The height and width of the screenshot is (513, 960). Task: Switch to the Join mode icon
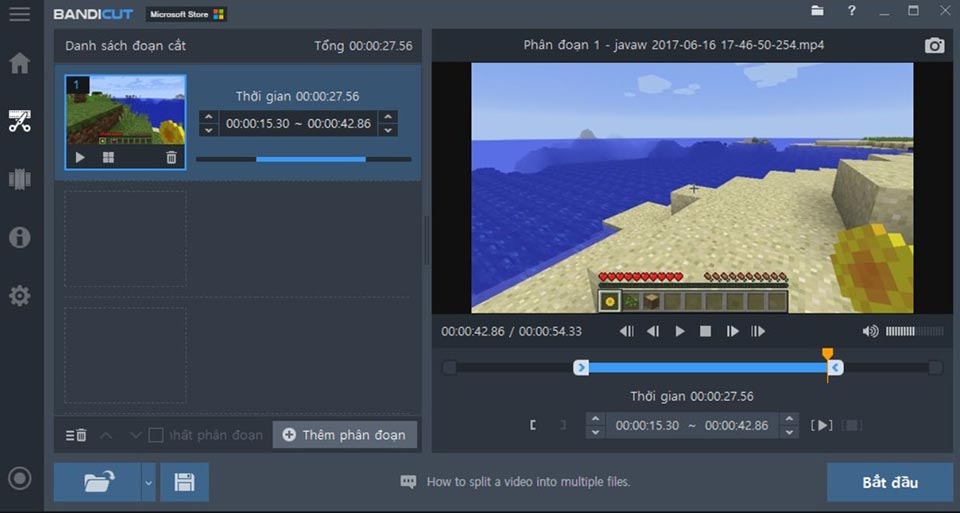pyautogui.click(x=20, y=179)
